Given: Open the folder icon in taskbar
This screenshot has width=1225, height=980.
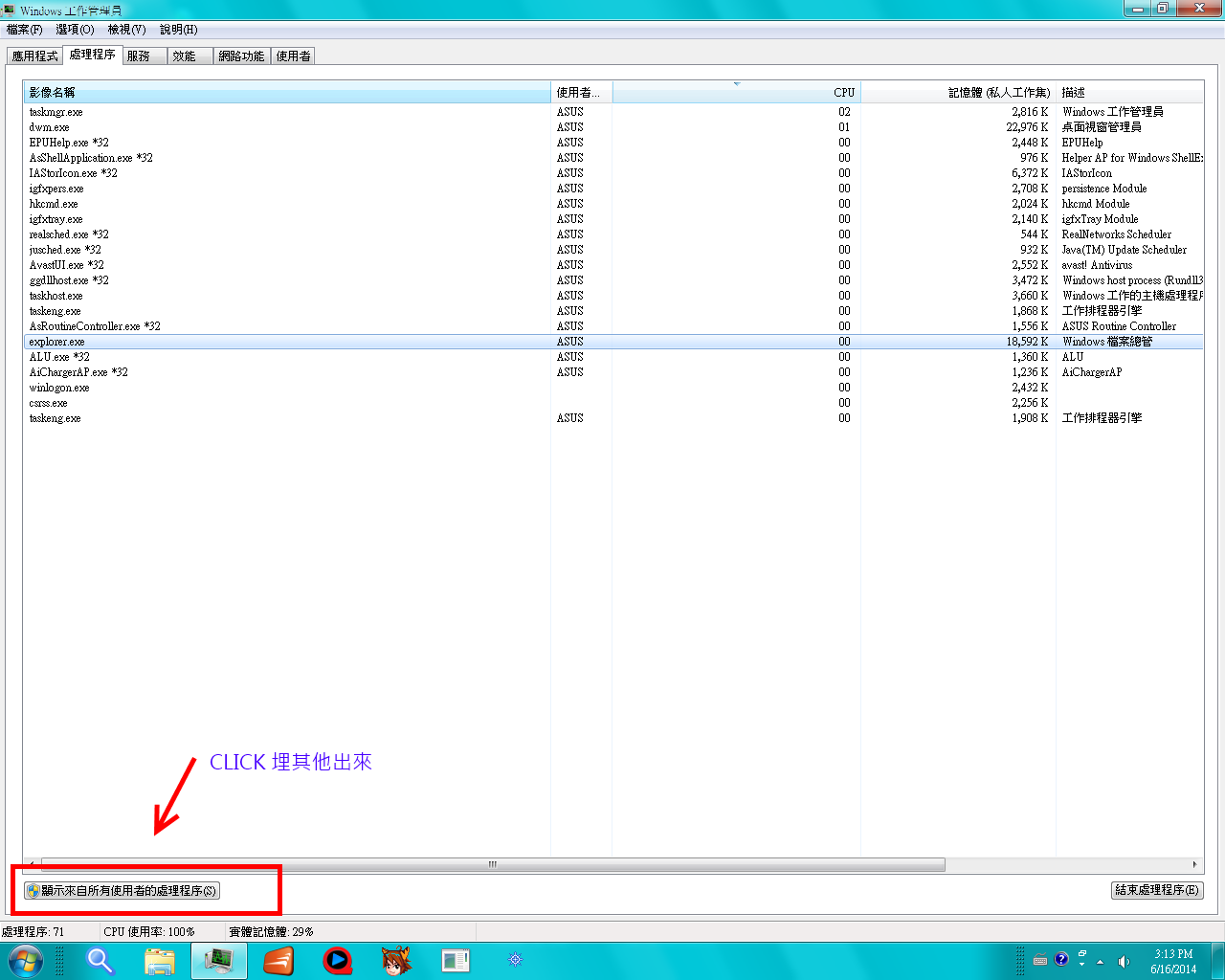Looking at the screenshot, I should coord(160,960).
